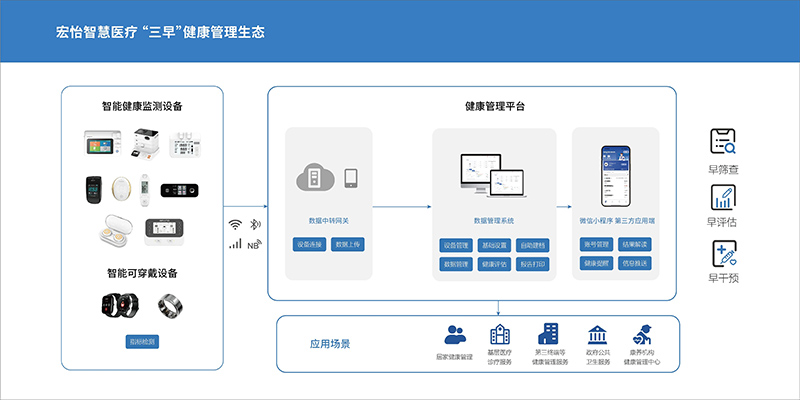
Task: Select the 政府公共卫生服务 government building icon
Action: [596, 334]
